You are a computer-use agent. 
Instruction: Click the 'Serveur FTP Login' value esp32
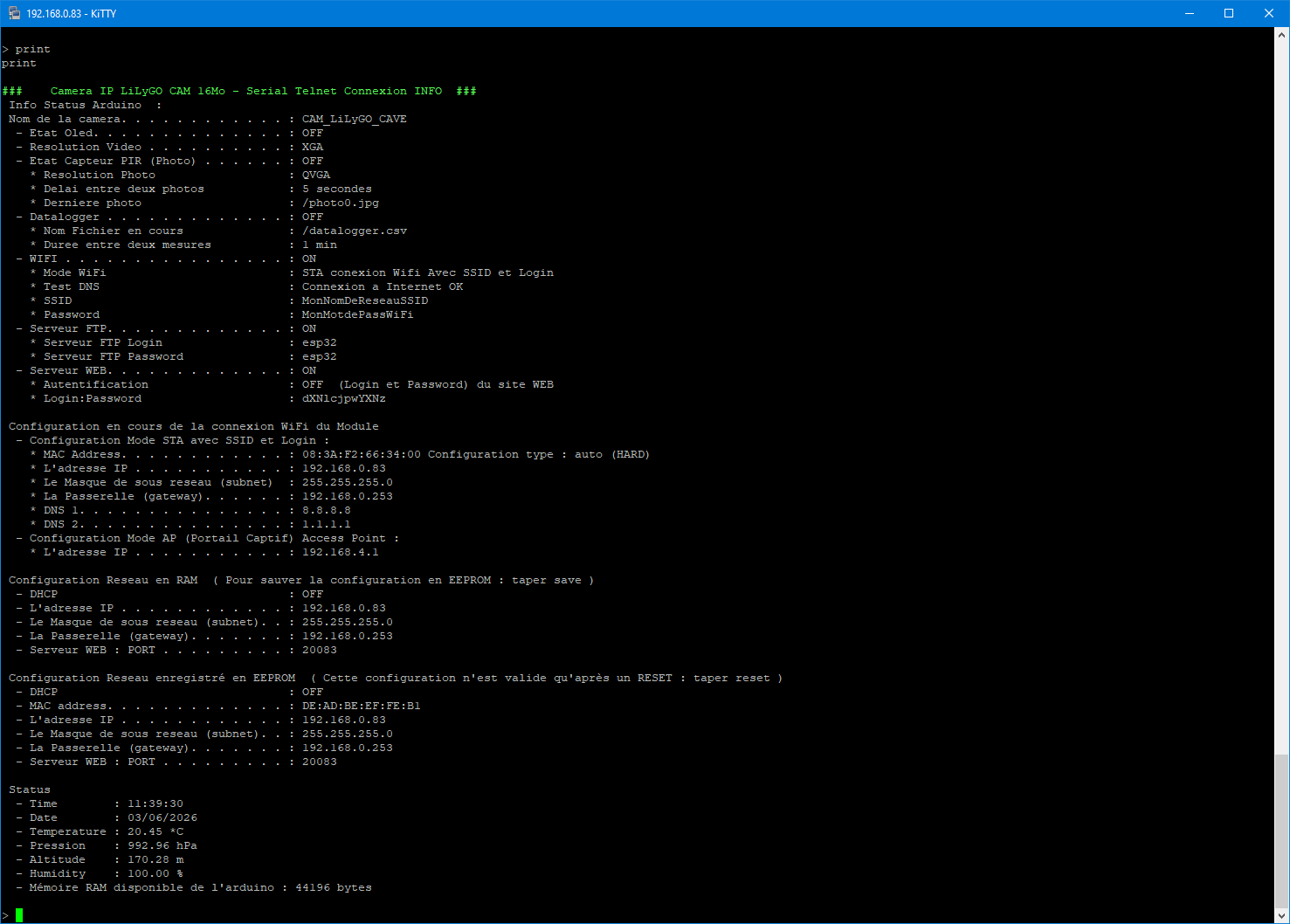point(320,342)
